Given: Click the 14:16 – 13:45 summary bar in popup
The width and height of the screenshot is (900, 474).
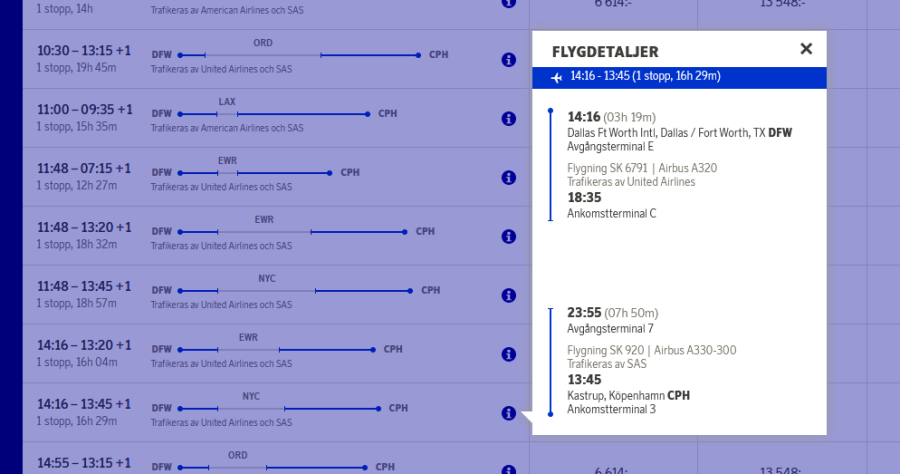Looking at the screenshot, I should tap(645, 77).
